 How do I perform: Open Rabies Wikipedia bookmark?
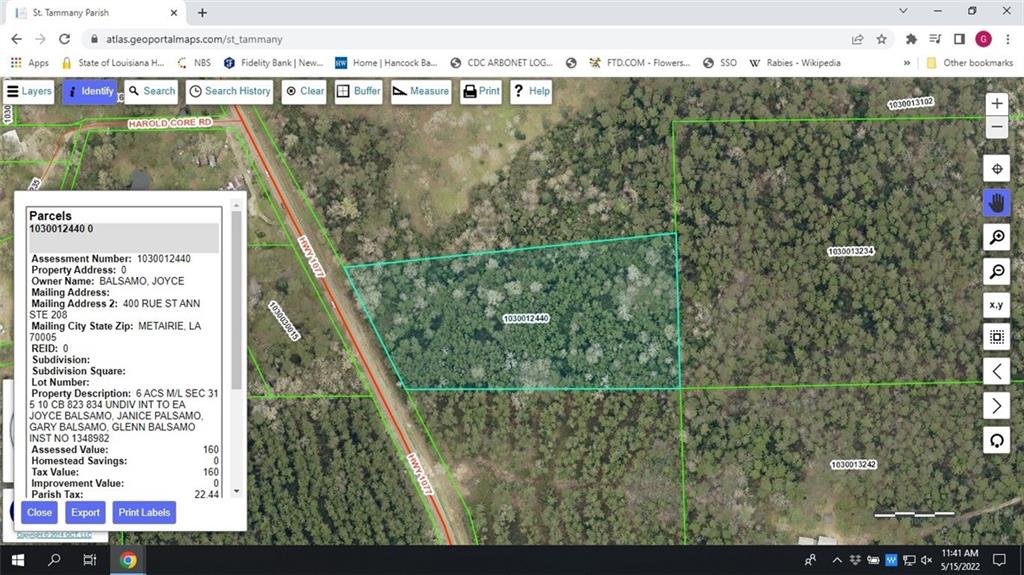point(795,63)
